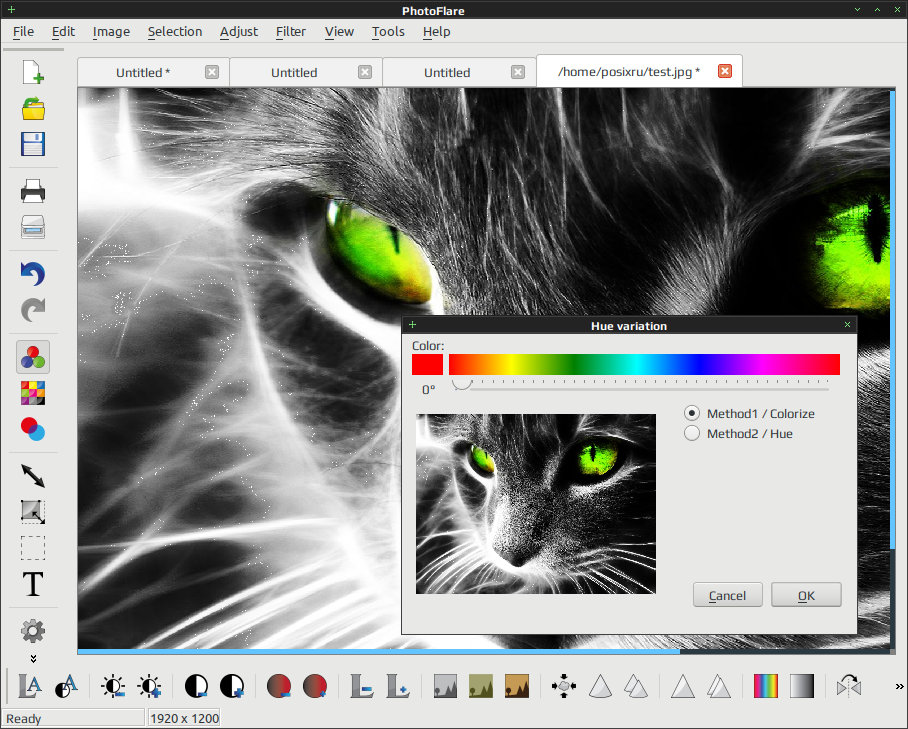Open the Image menu
The image size is (908, 729).
click(x=111, y=31)
